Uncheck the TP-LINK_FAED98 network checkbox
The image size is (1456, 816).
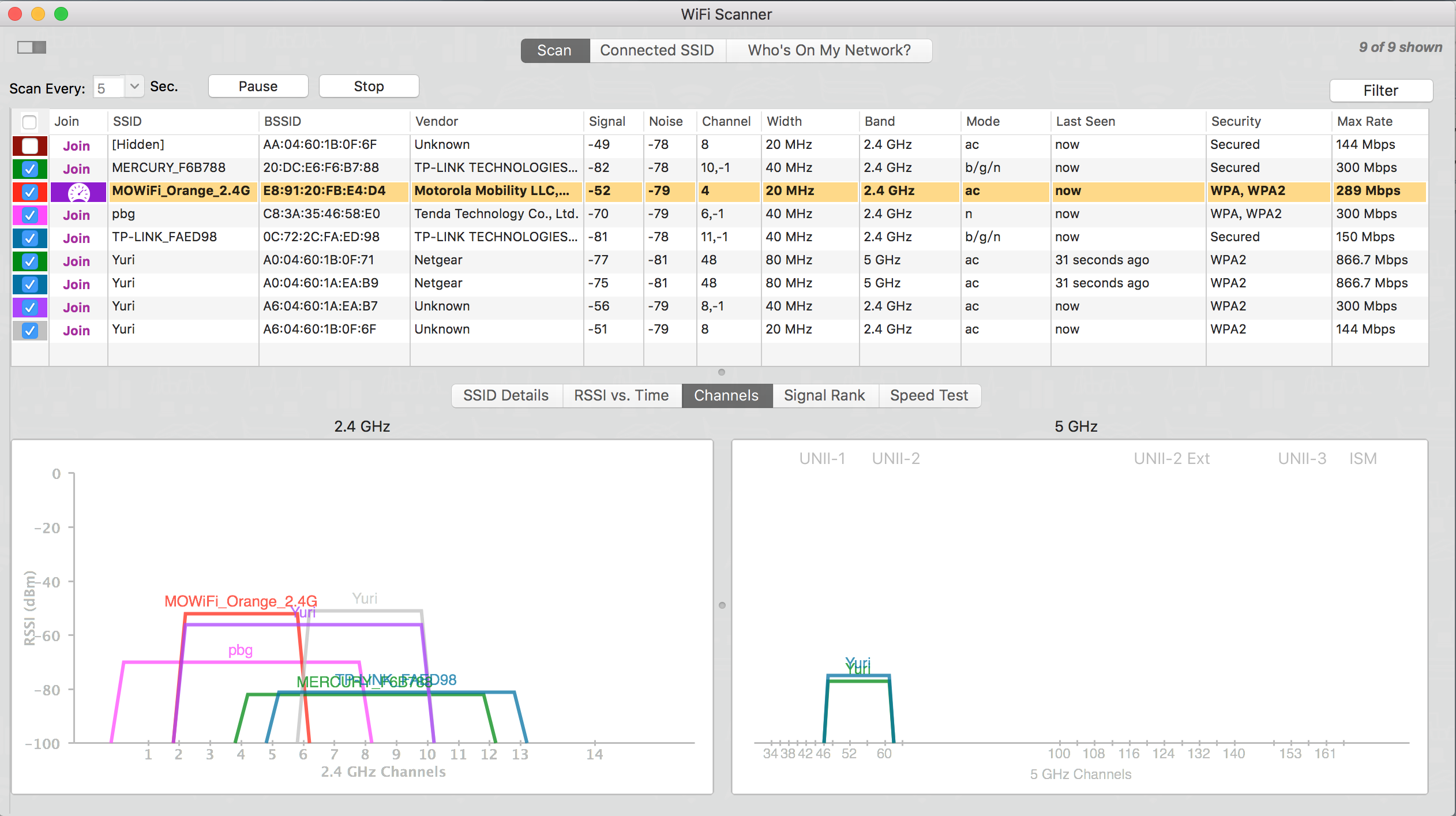click(x=30, y=238)
